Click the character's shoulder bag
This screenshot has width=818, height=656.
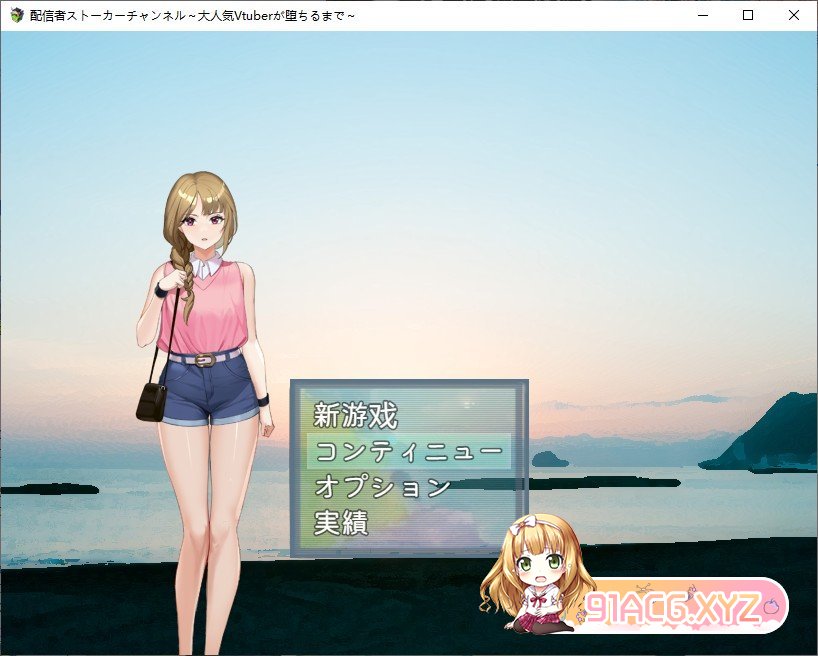(152, 400)
